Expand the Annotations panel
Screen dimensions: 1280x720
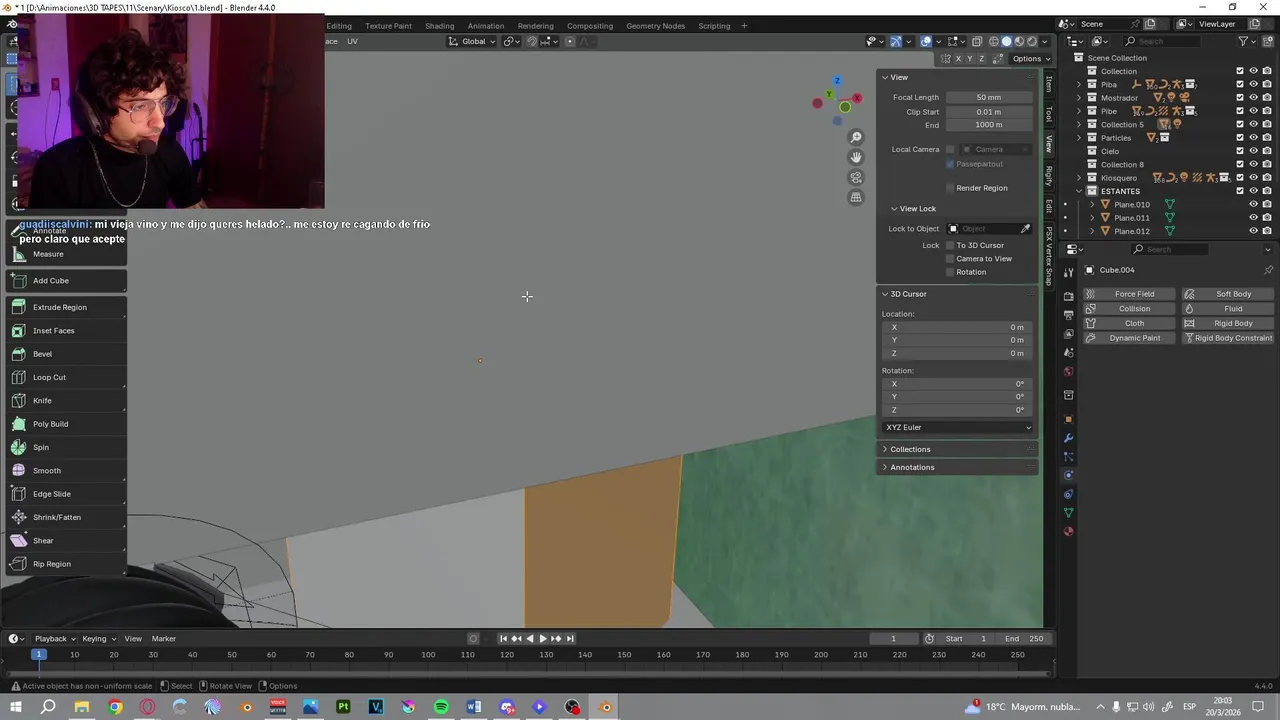912,468
